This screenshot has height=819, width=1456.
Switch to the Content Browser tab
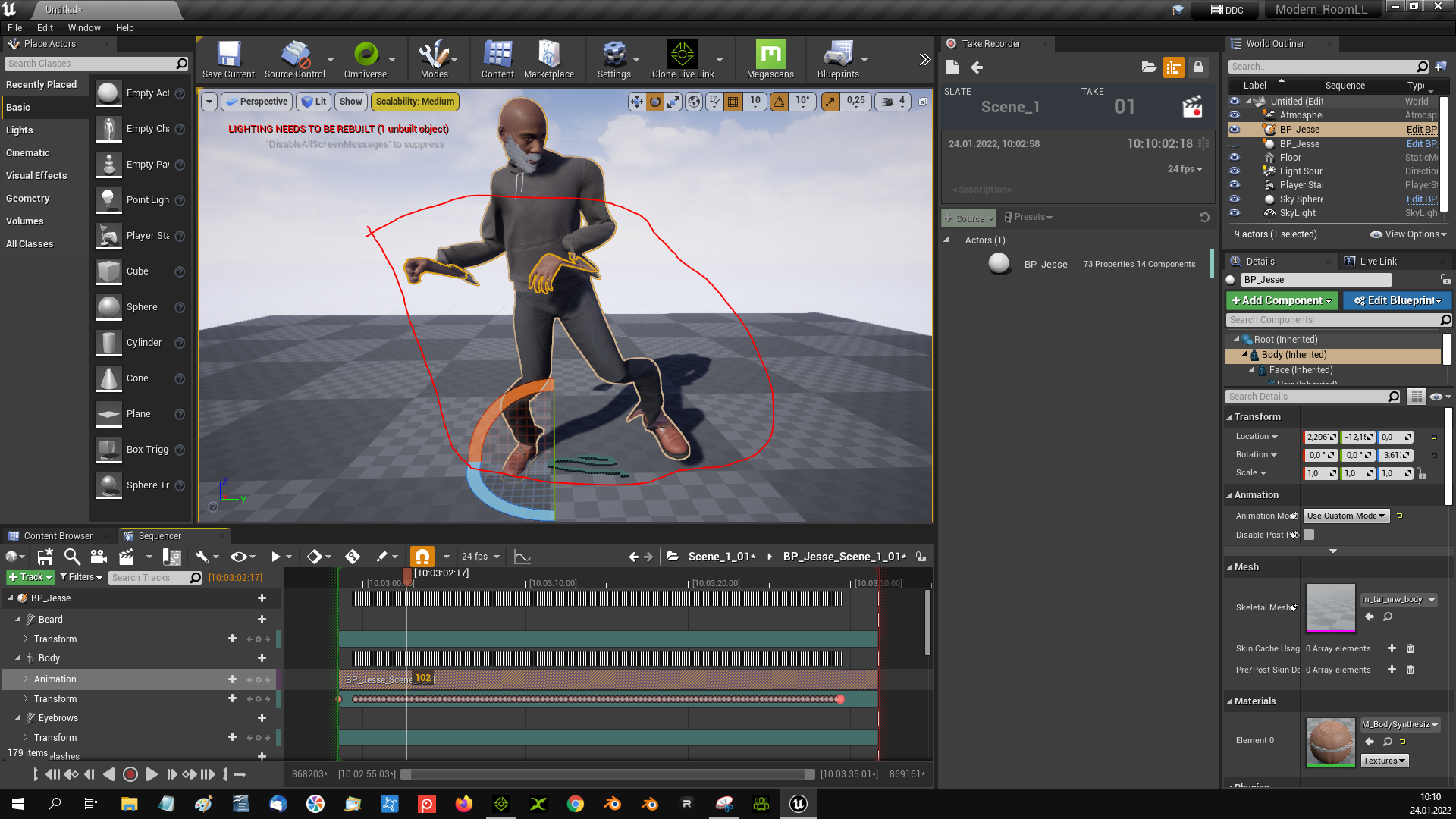click(58, 536)
